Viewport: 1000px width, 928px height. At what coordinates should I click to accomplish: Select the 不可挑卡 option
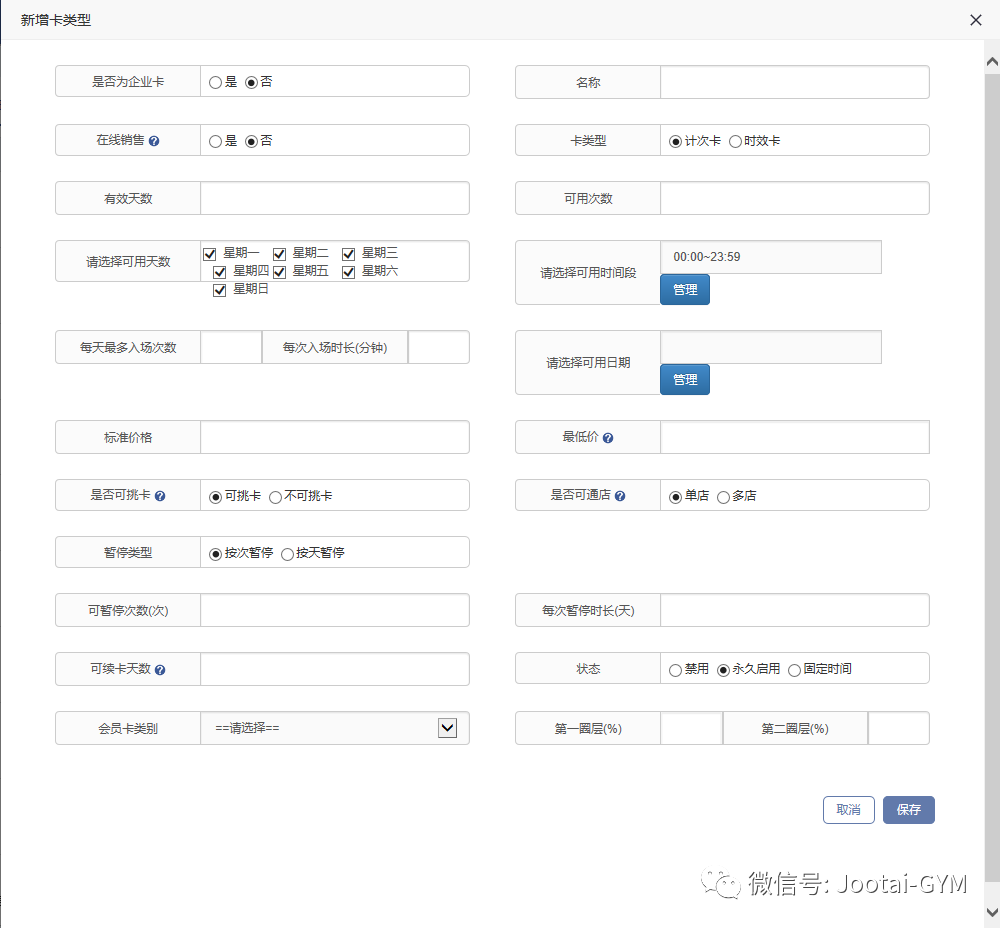(x=275, y=495)
